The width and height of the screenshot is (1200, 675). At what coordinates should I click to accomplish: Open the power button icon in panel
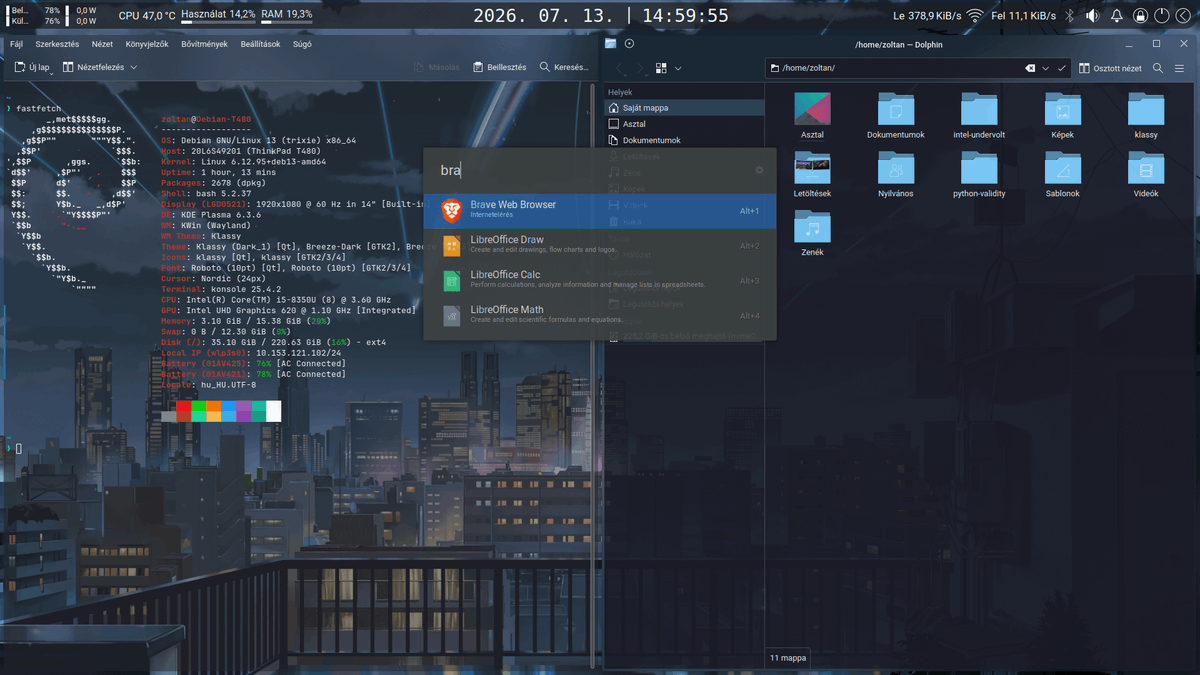tap(1161, 15)
